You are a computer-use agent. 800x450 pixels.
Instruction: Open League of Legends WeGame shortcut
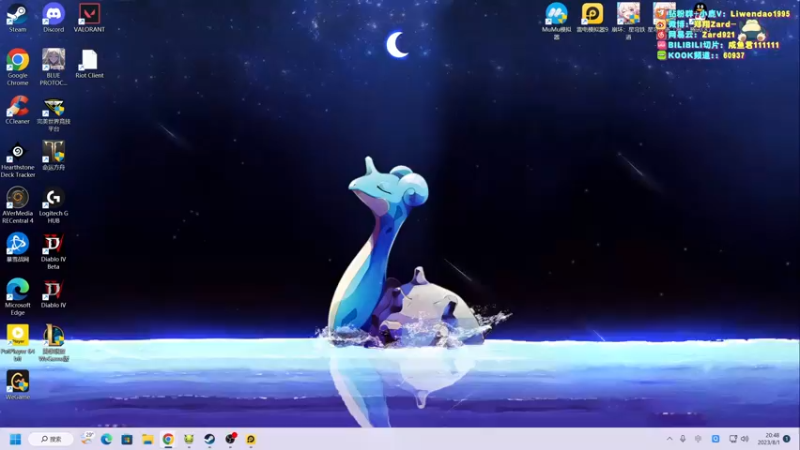[54, 343]
